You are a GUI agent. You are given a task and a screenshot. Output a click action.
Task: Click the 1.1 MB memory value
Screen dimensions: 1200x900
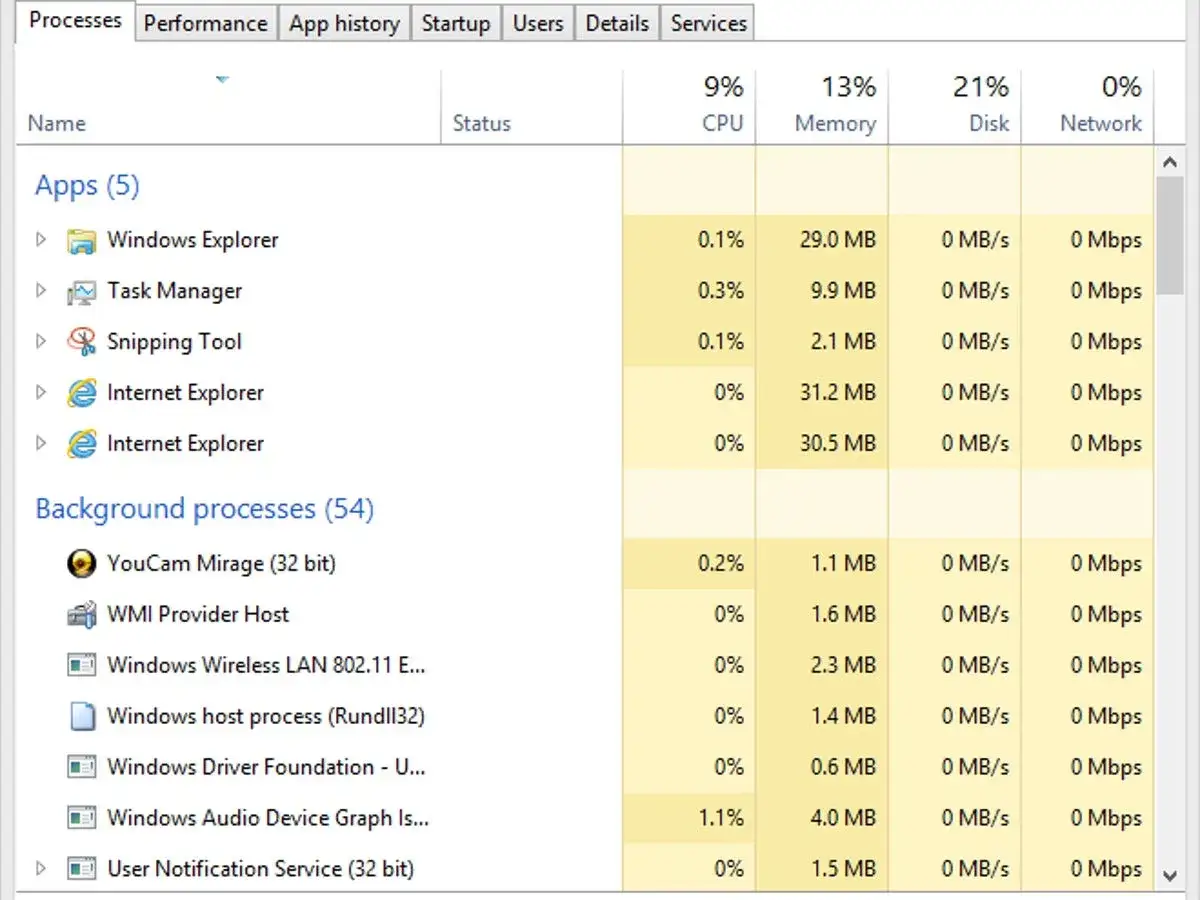pos(845,564)
